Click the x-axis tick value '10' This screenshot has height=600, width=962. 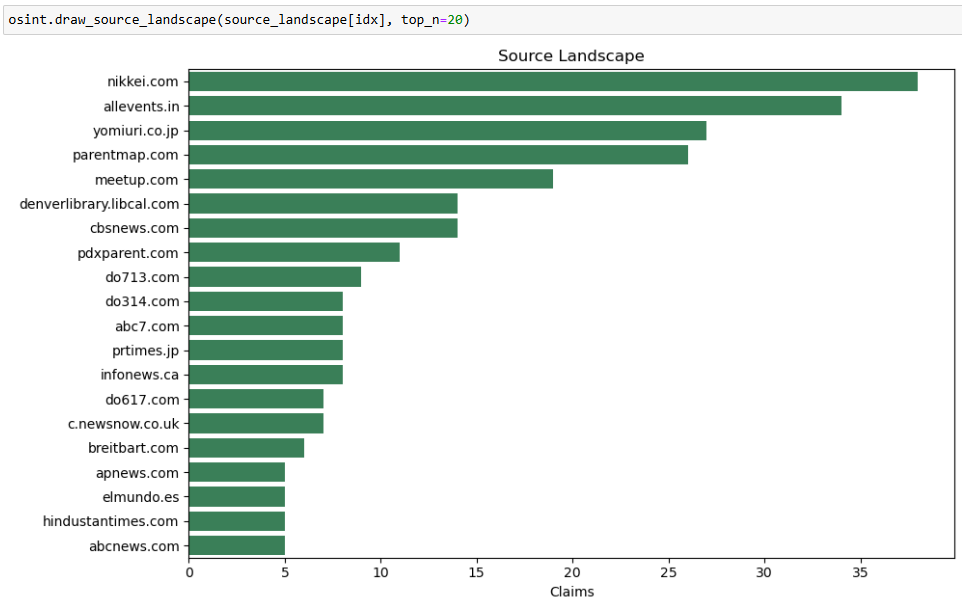click(x=380, y=572)
